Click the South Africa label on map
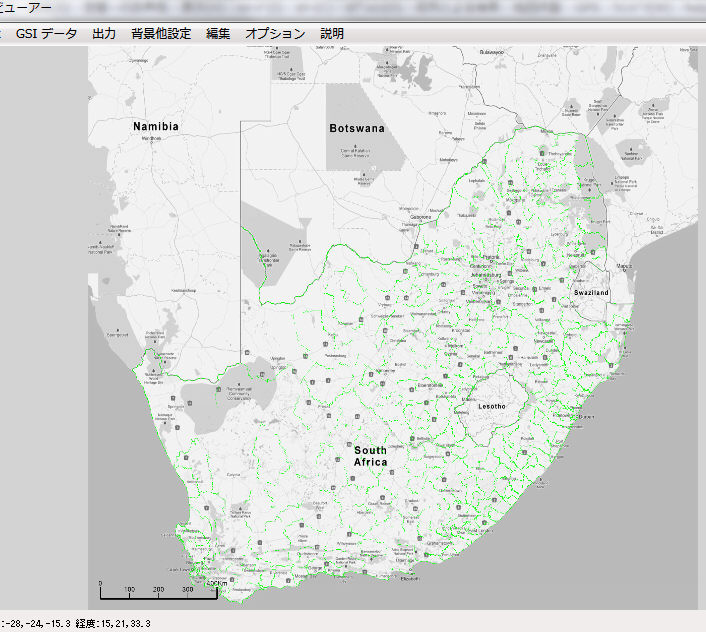 pos(370,456)
